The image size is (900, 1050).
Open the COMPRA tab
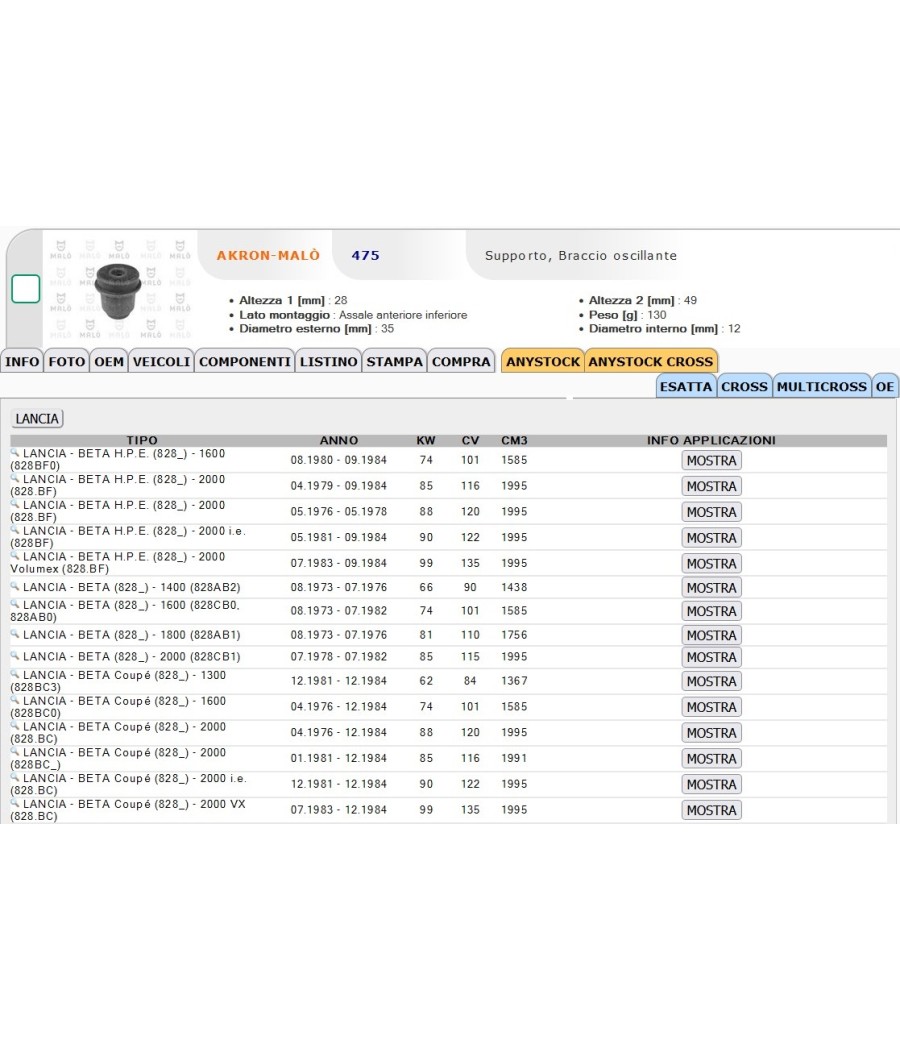[461, 362]
